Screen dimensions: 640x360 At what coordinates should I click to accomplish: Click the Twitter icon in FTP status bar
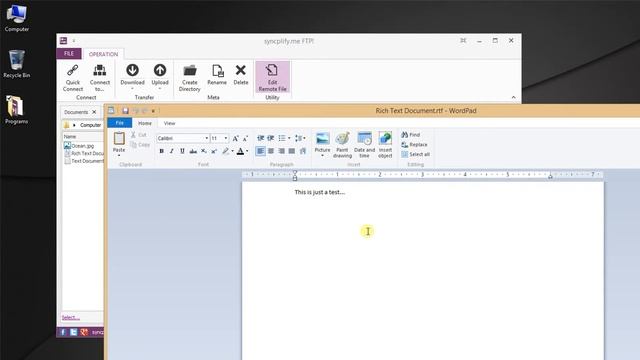(73, 332)
